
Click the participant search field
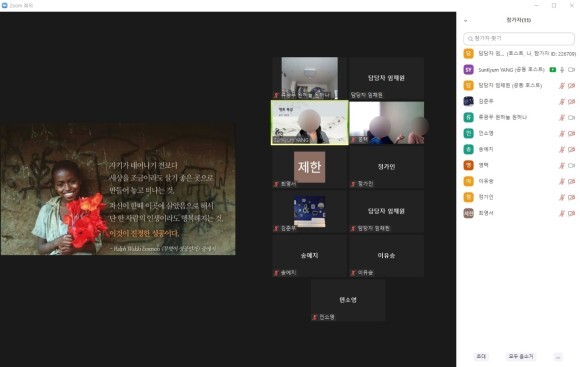pyautogui.click(x=519, y=38)
